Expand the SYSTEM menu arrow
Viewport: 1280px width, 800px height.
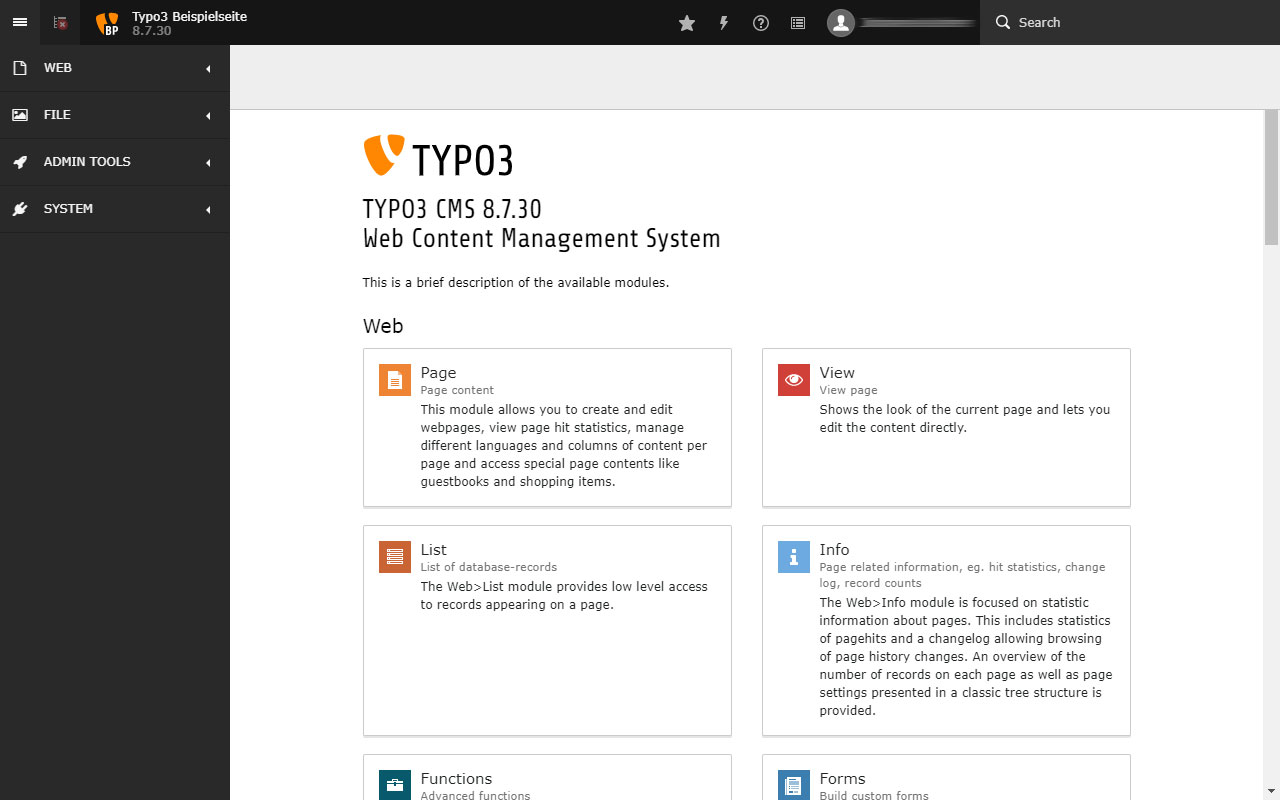pyautogui.click(x=208, y=210)
